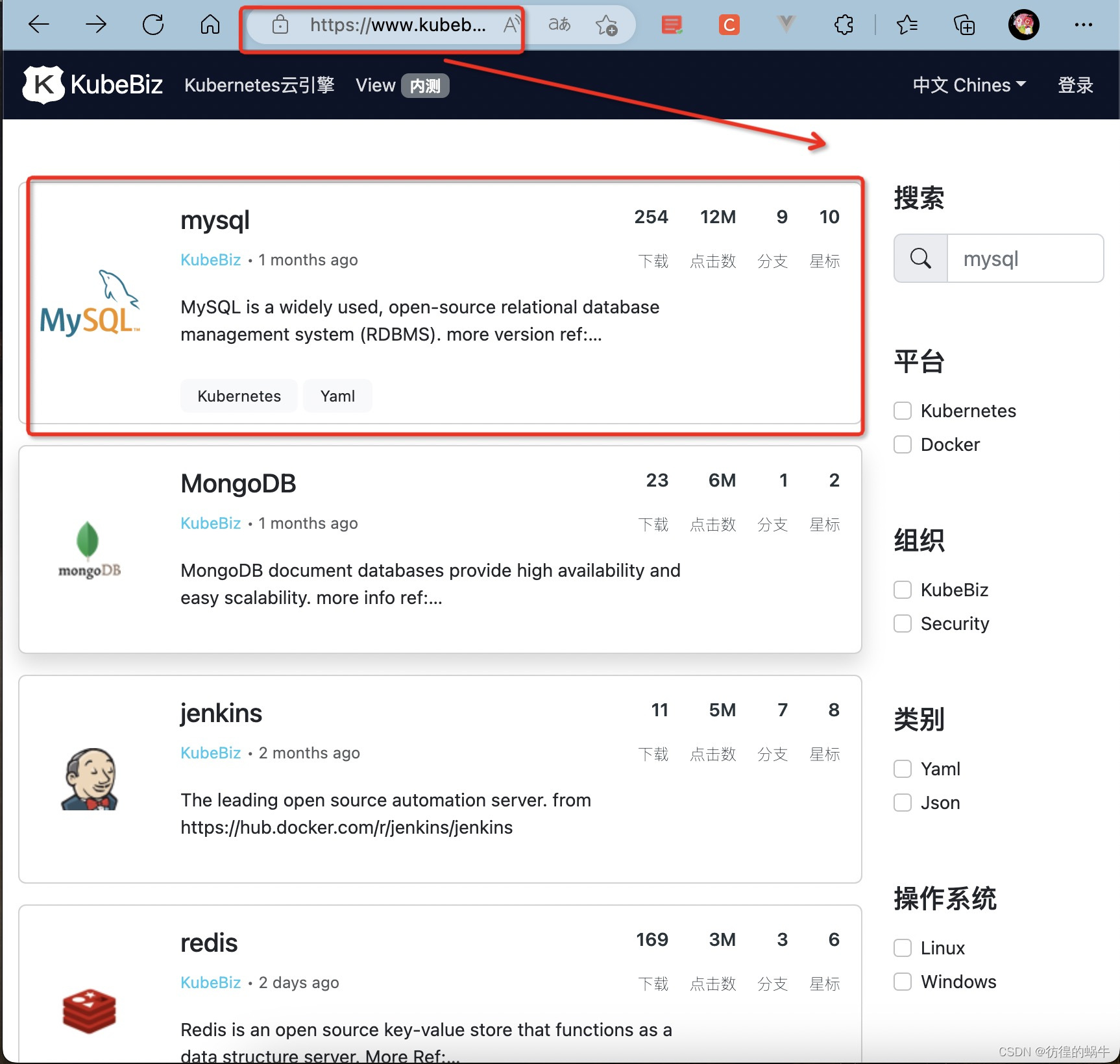This screenshot has height=1064, width=1120.
Task: Click KubeBiz author link on redis card
Action: 210,983
